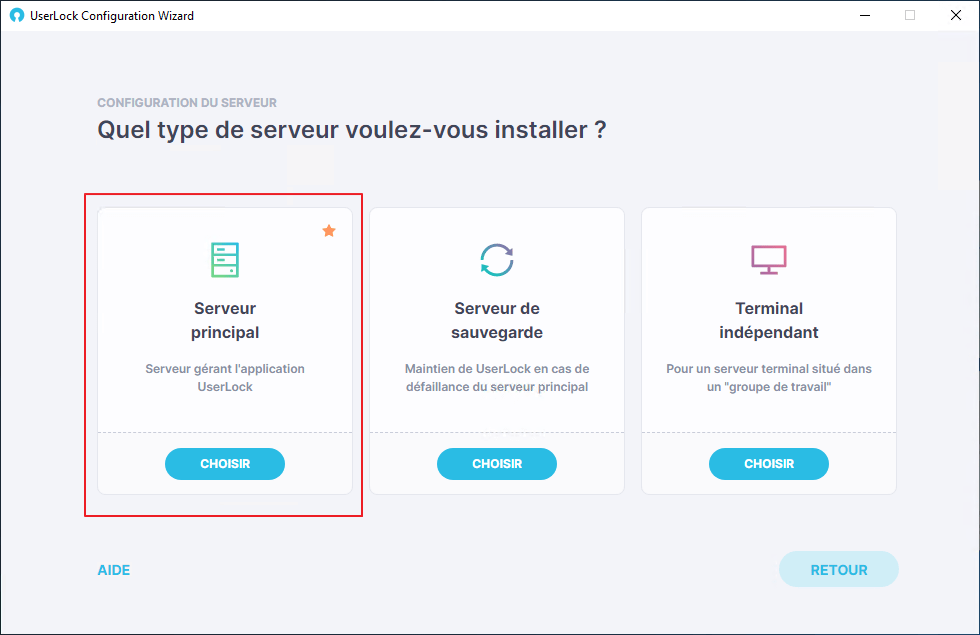Choose the Serveur principal option

coord(225,464)
